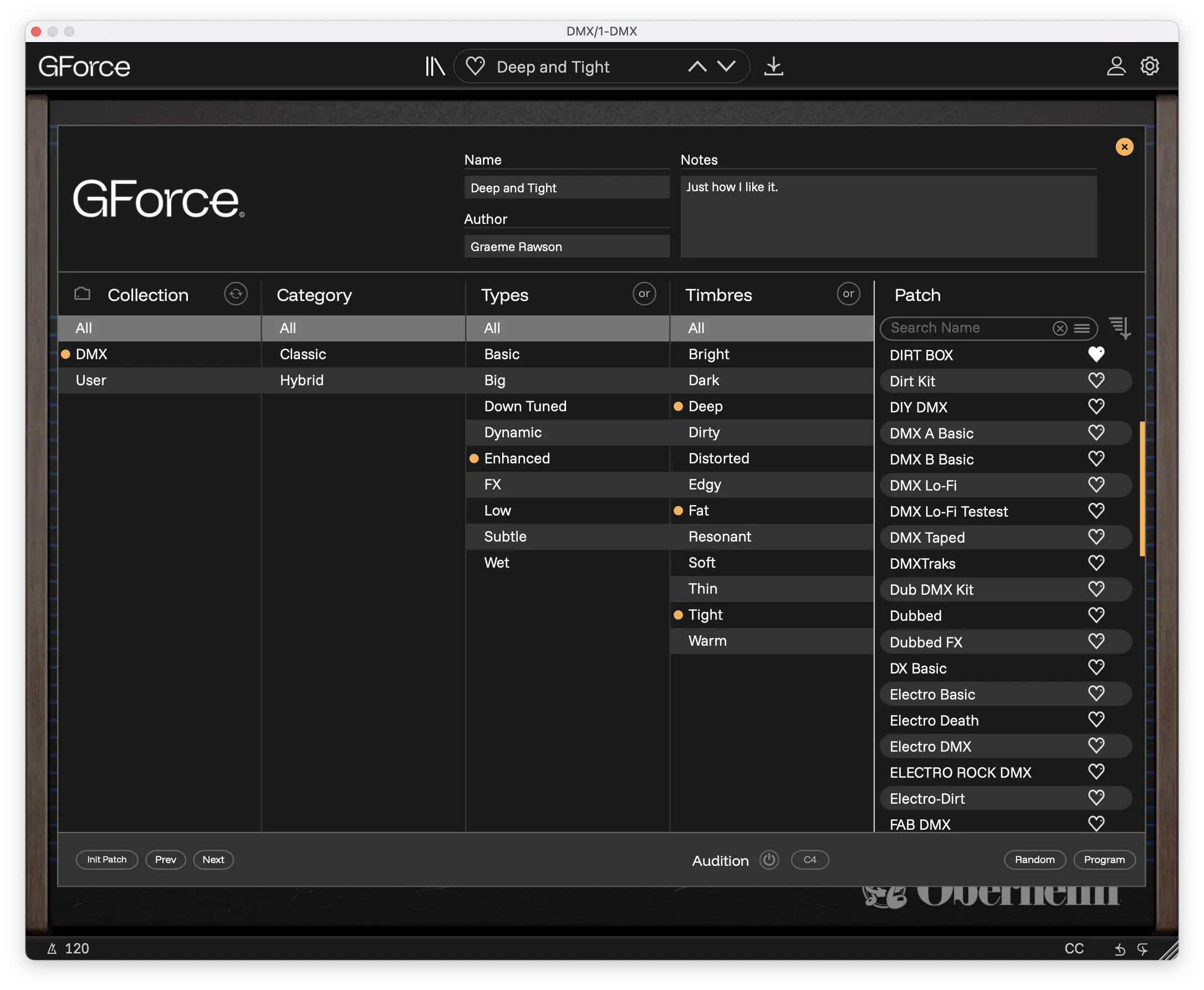The width and height of the screenshot is (1204, 990).
Task: Go to previous patch with up chevron
Action: tap(697, 66)
